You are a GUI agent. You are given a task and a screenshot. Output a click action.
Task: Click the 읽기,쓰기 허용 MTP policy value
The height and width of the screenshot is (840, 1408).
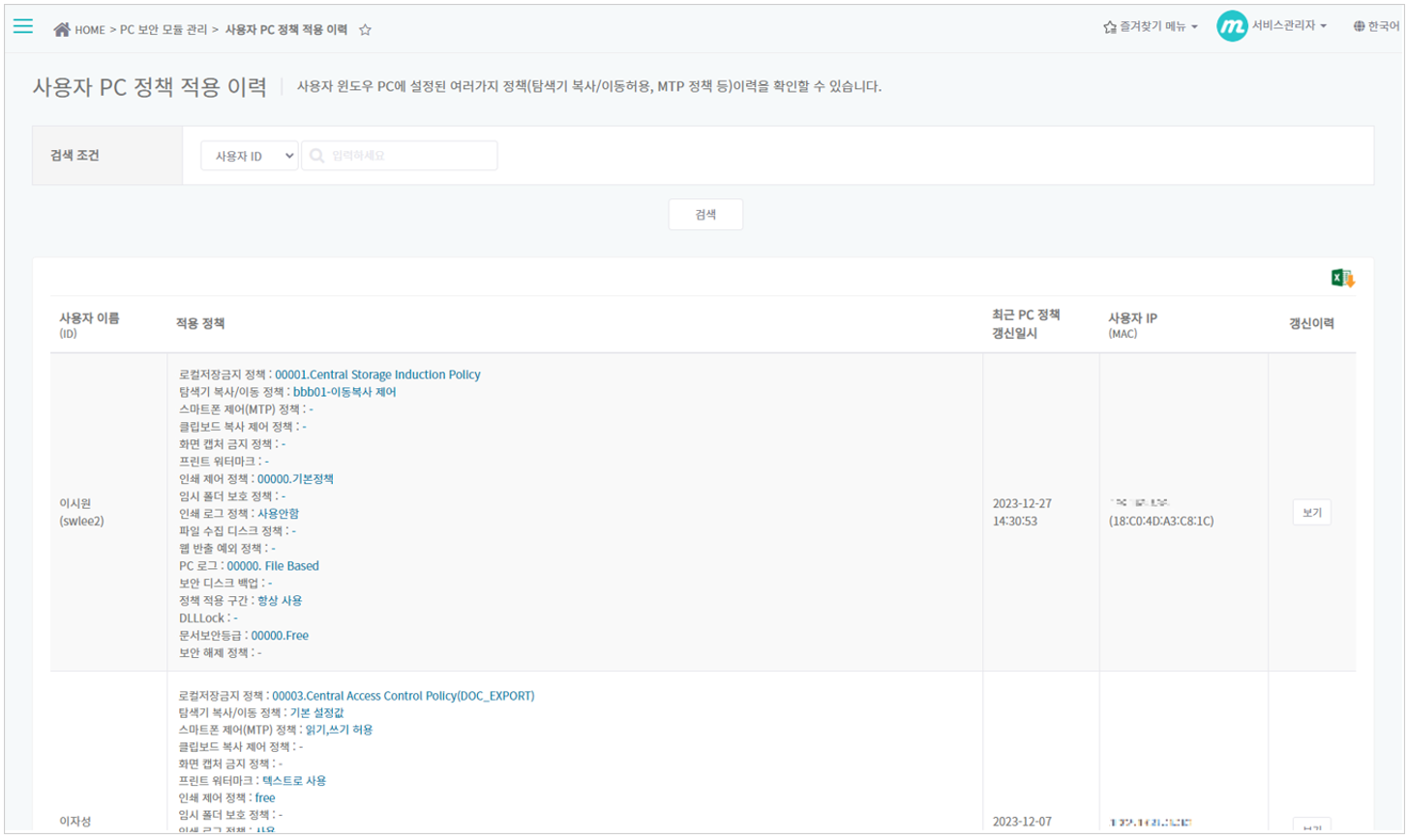339,730
